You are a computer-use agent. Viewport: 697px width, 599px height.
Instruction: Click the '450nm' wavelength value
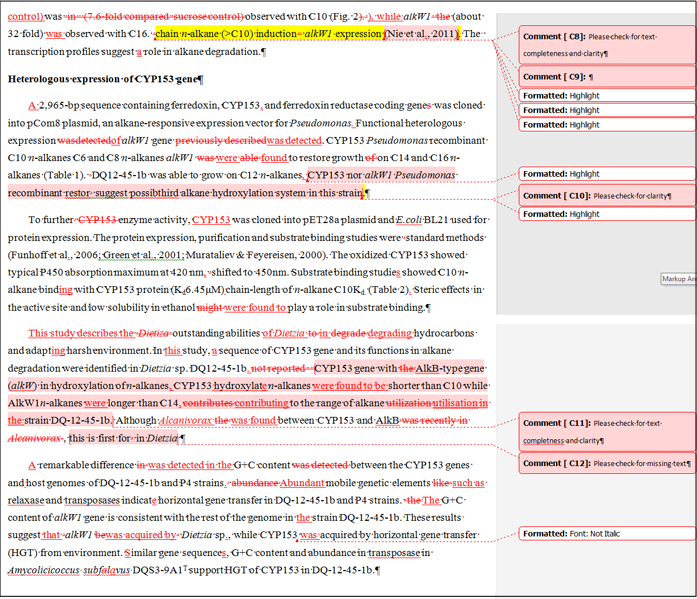(x=272, y=272)
